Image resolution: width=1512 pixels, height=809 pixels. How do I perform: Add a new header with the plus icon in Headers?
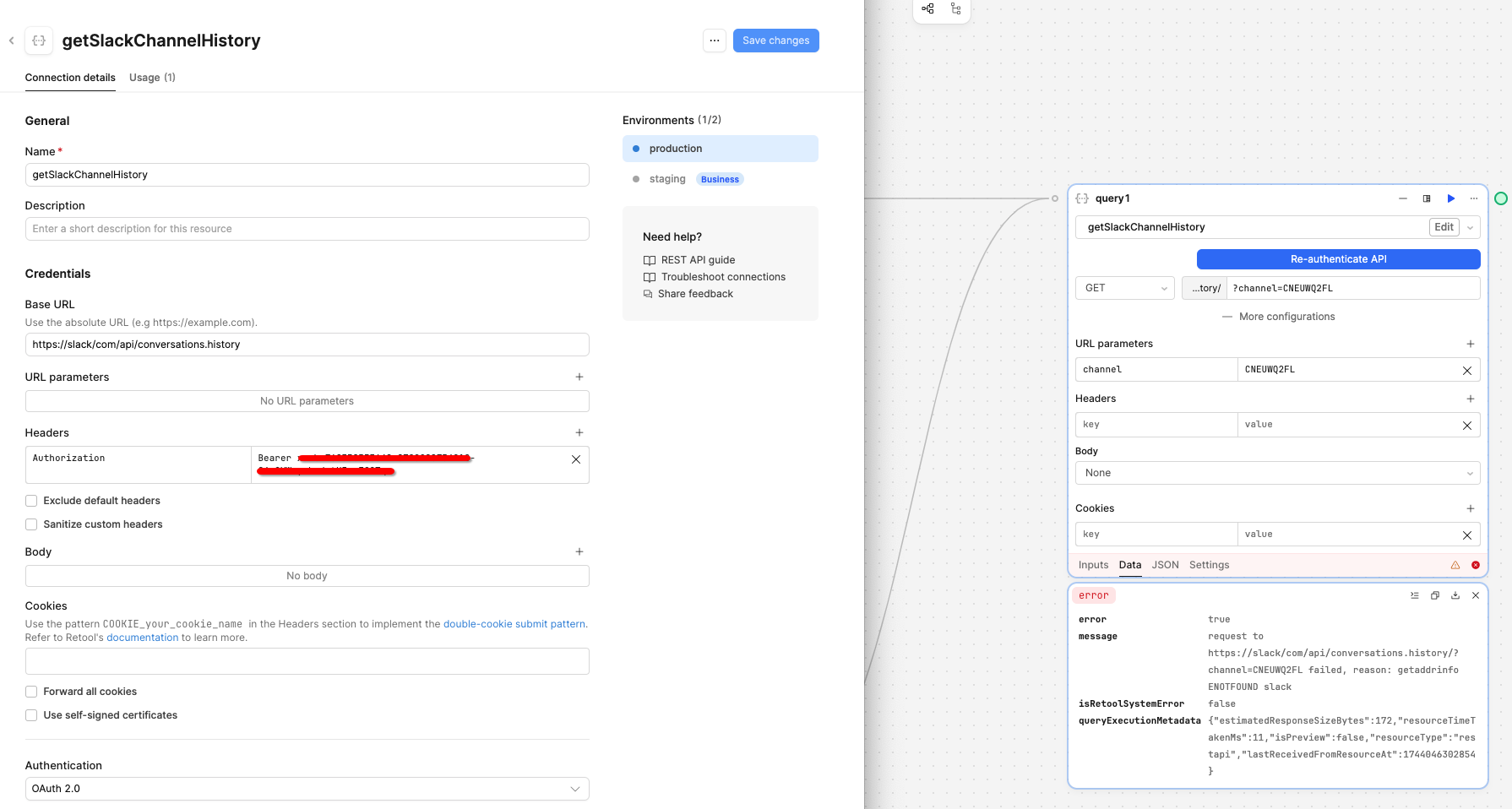[579, 432]
